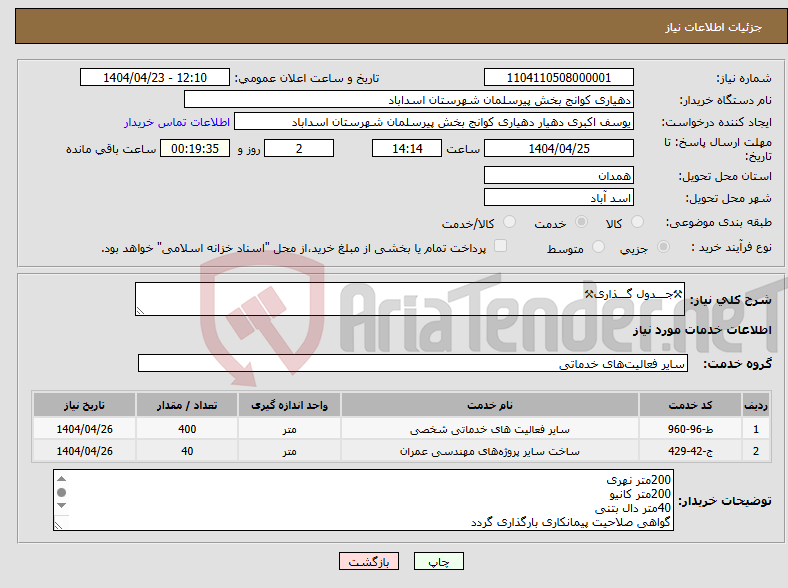Click the چاپ print button
Image resolution: width=788 pixels, height=588 pixels.
439,561
